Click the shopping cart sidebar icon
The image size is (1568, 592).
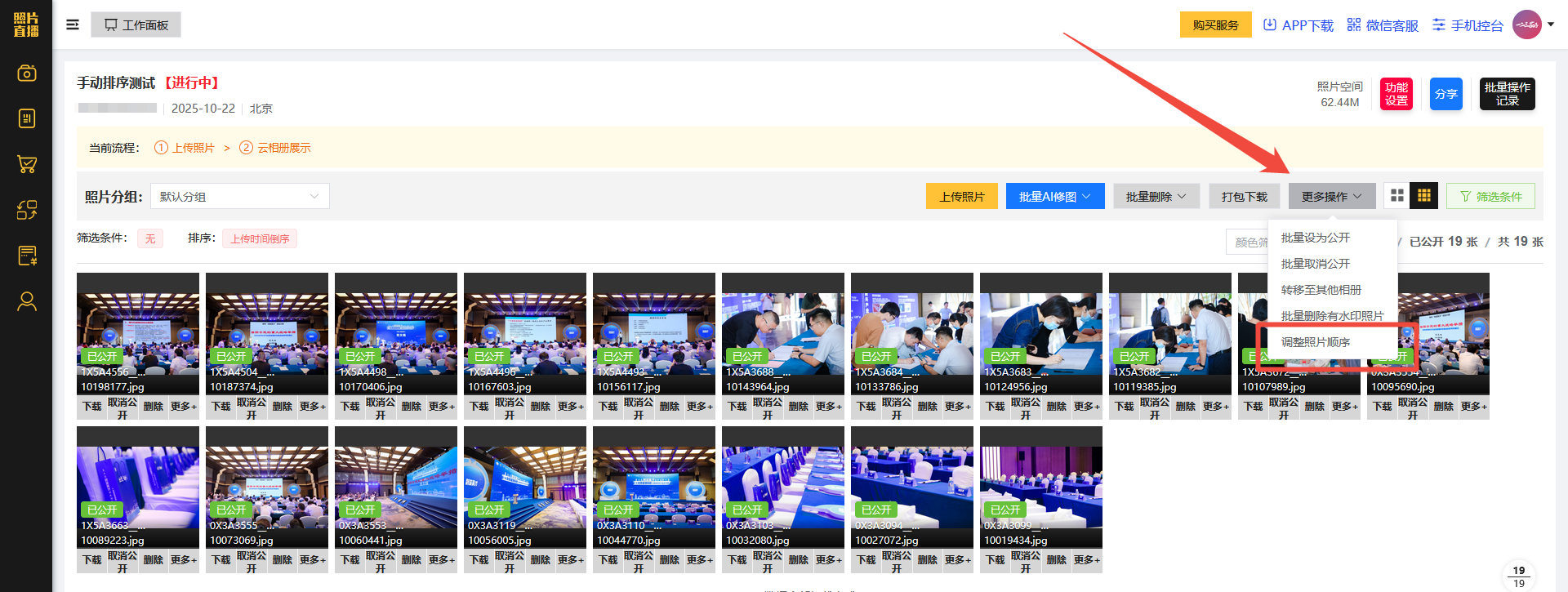(x=27, y=164)
